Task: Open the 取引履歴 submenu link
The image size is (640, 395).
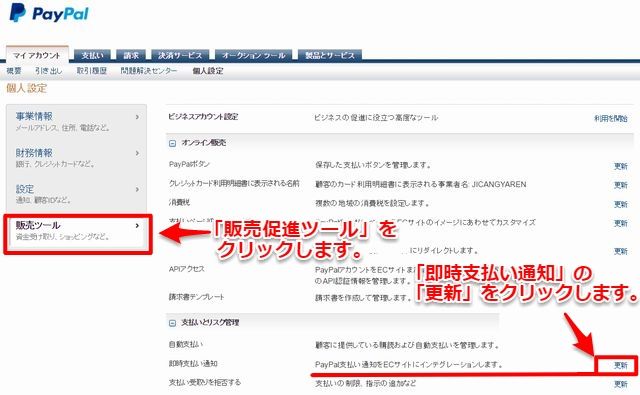Action: (x=91, y=71)
